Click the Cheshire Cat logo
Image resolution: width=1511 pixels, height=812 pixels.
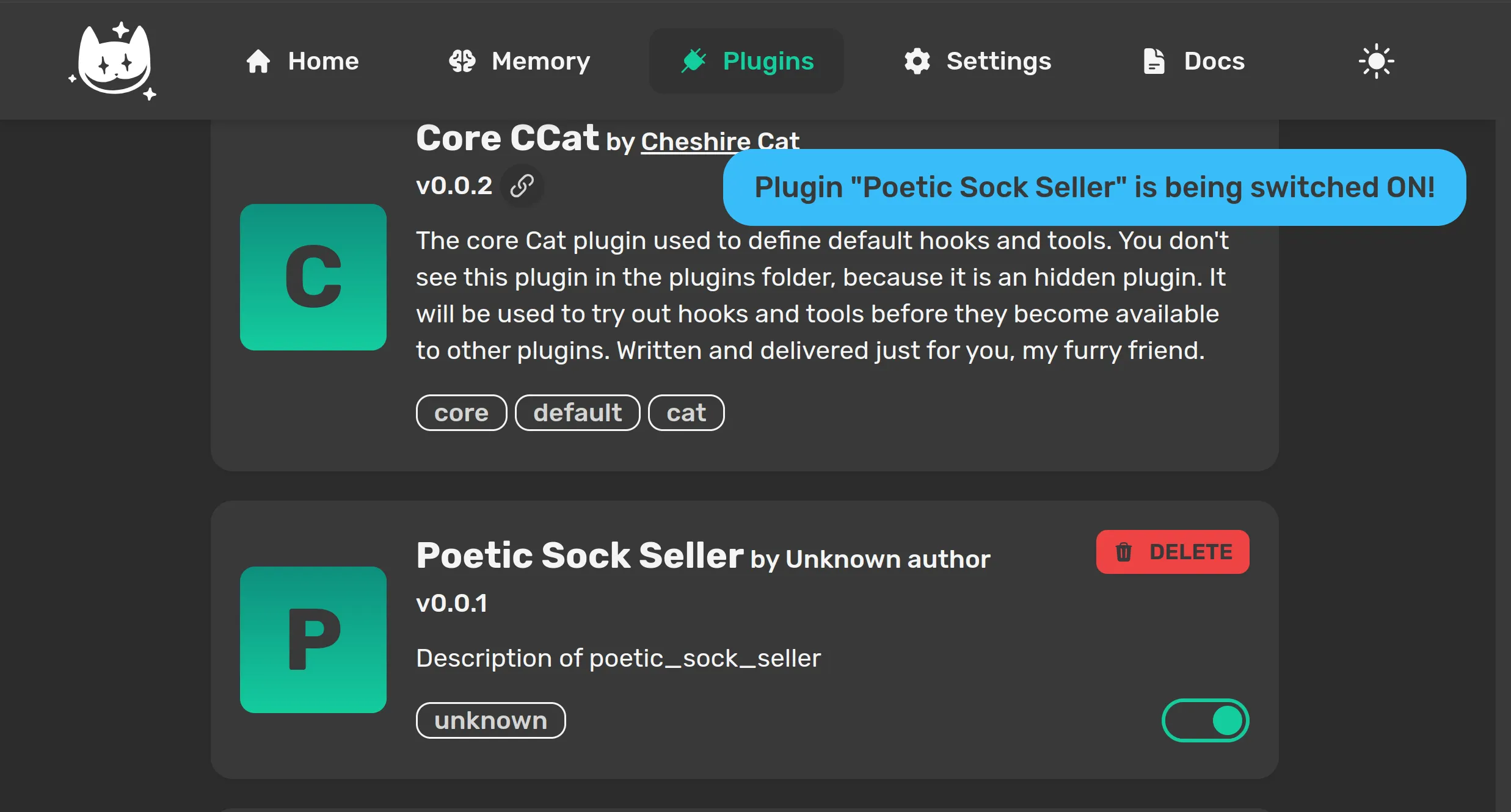click(x=112, y=61)
